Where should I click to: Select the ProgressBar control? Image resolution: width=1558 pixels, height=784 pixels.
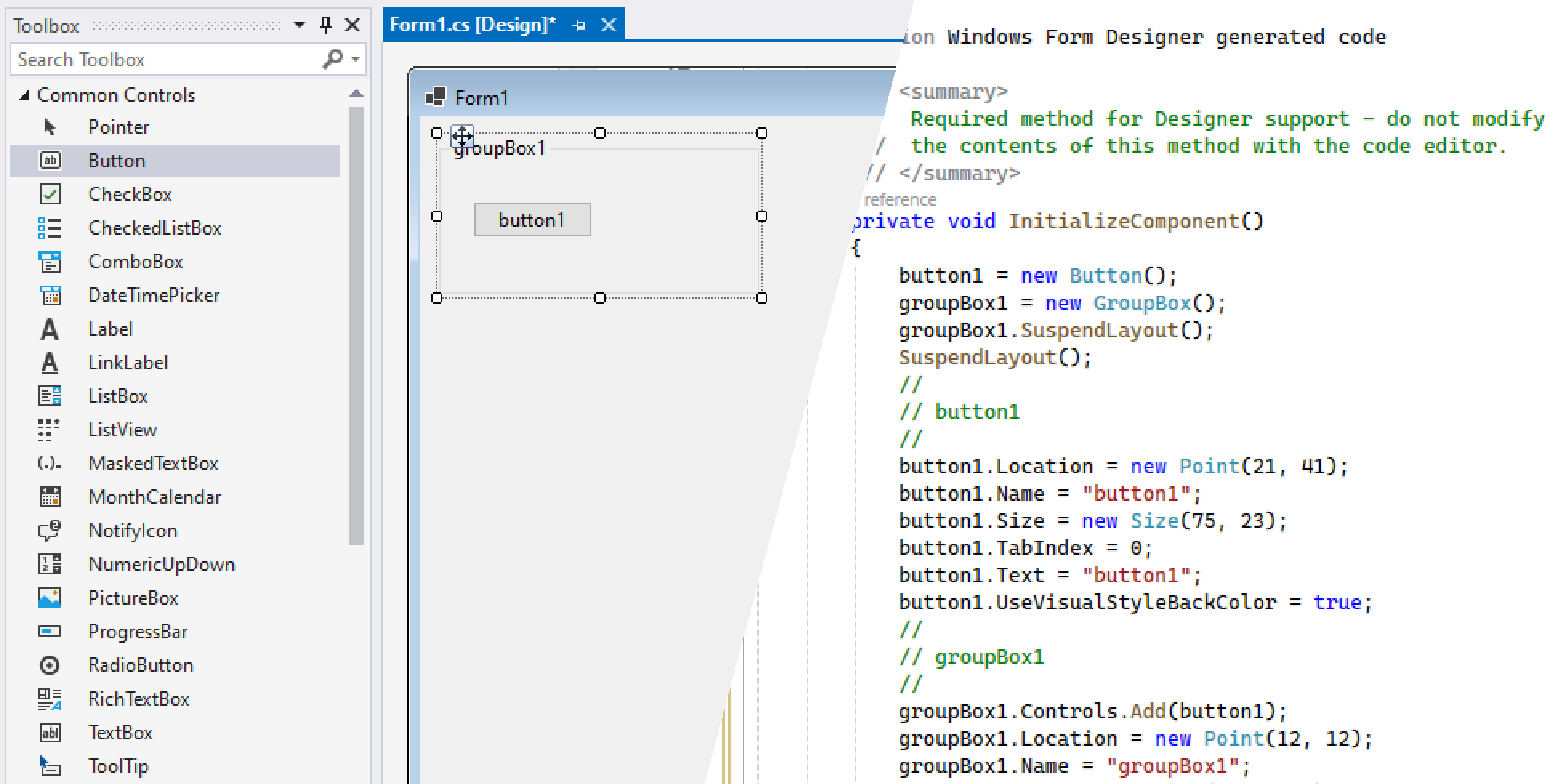coord(138,631)
